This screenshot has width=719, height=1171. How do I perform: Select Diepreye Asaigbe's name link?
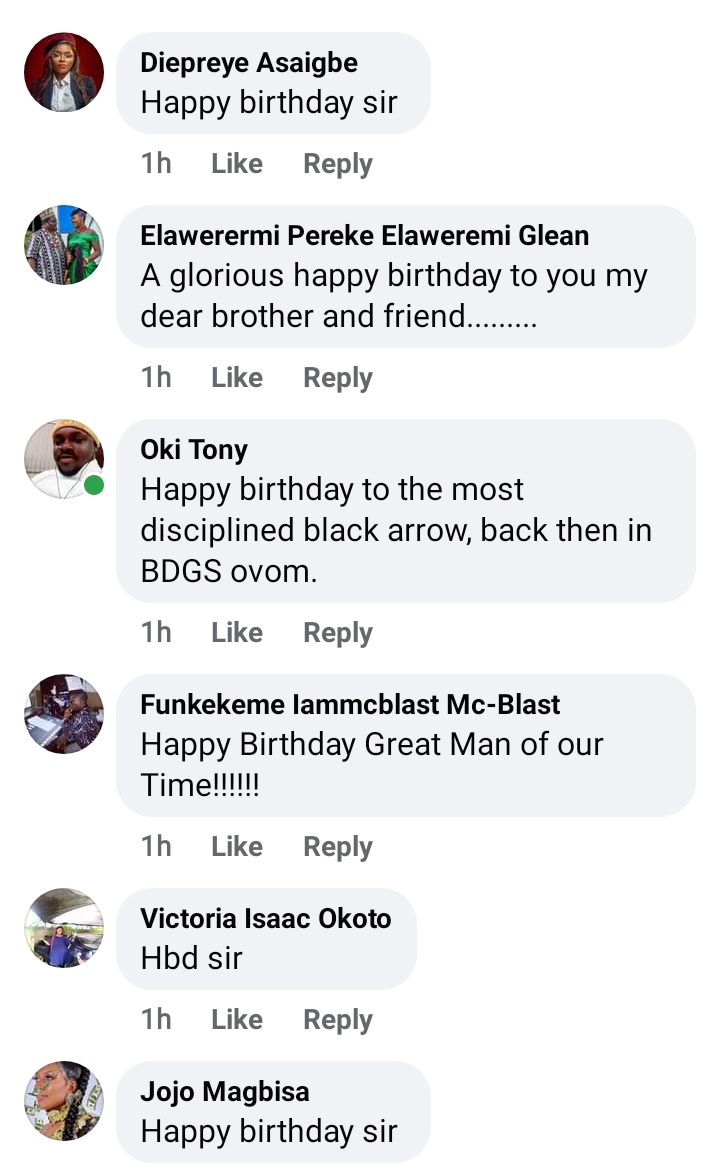coord(248,62)
